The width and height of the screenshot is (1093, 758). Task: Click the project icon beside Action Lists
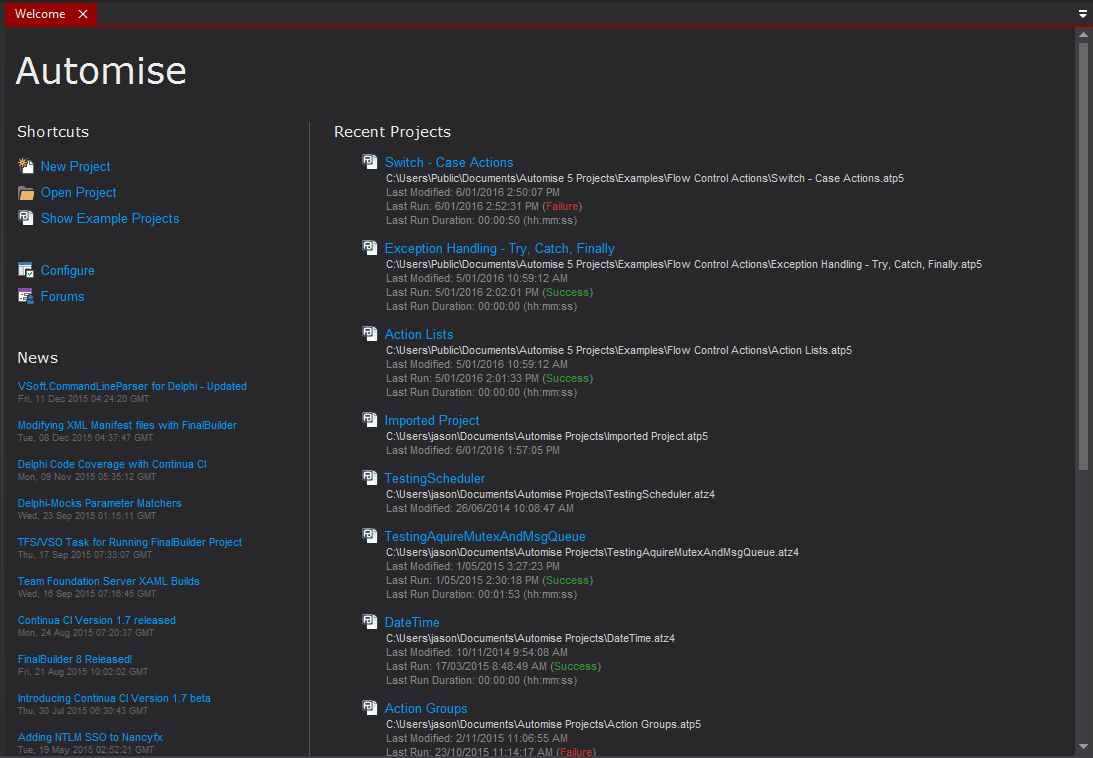[370, 333]
